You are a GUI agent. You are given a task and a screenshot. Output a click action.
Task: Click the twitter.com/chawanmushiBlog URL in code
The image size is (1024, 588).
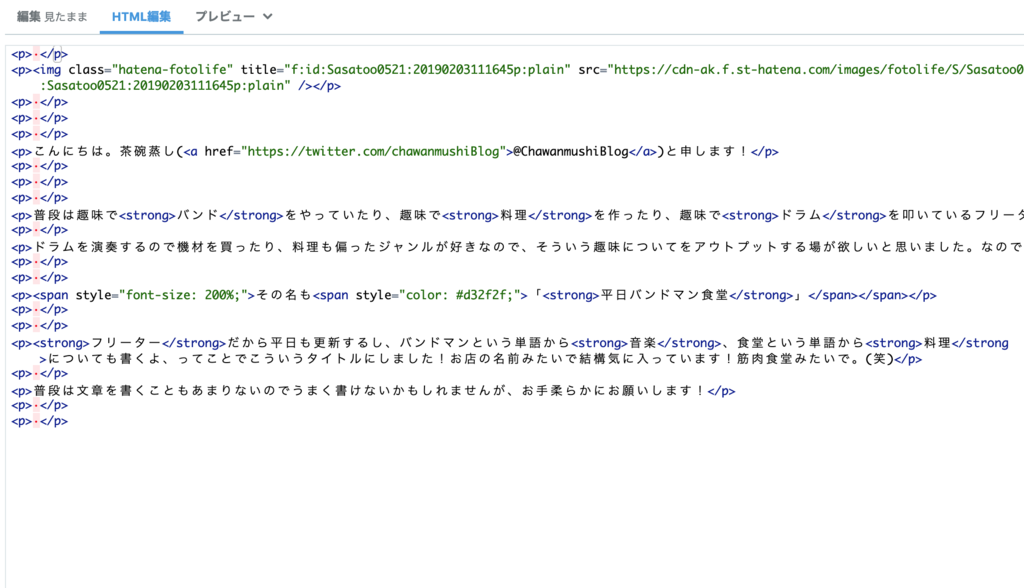(373, 152)
